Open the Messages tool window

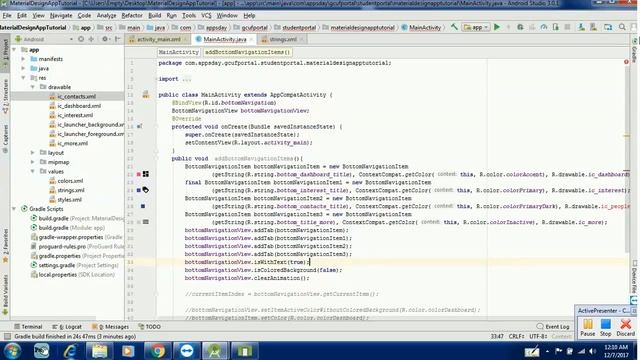coord(111,327)
